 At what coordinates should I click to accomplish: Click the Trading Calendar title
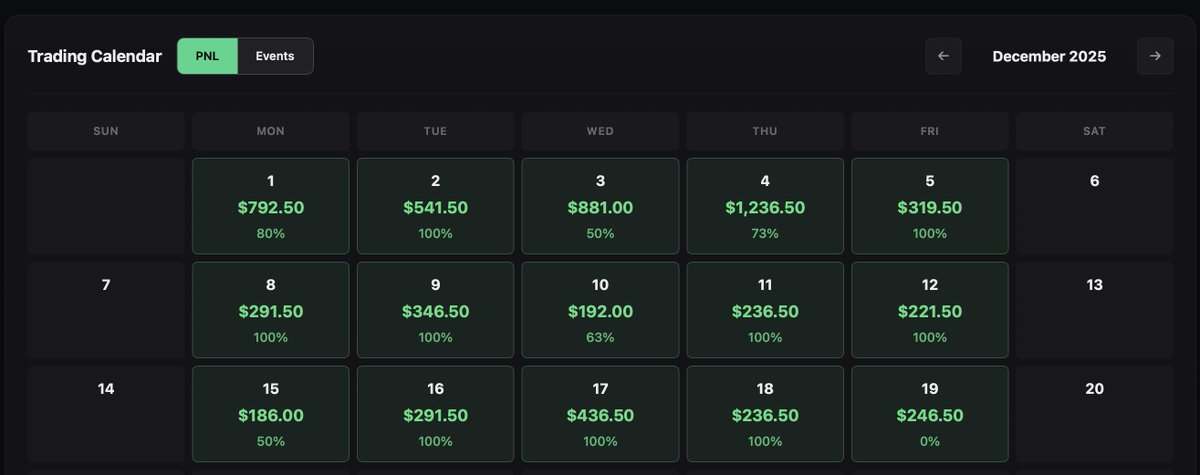[95, 56]
